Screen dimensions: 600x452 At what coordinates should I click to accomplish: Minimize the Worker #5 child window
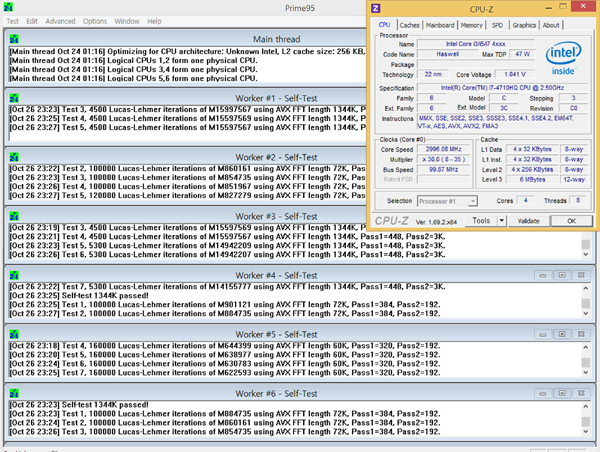pos(543,334)
